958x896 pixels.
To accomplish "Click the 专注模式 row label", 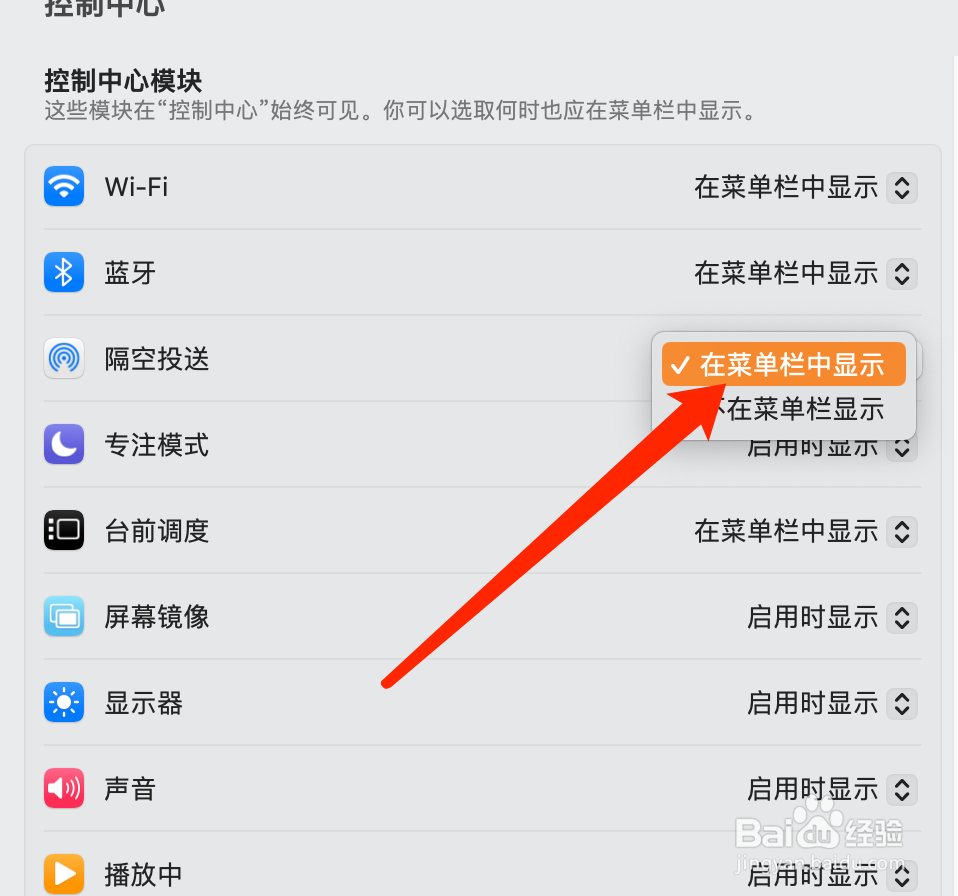I will (x=157, y=445).
